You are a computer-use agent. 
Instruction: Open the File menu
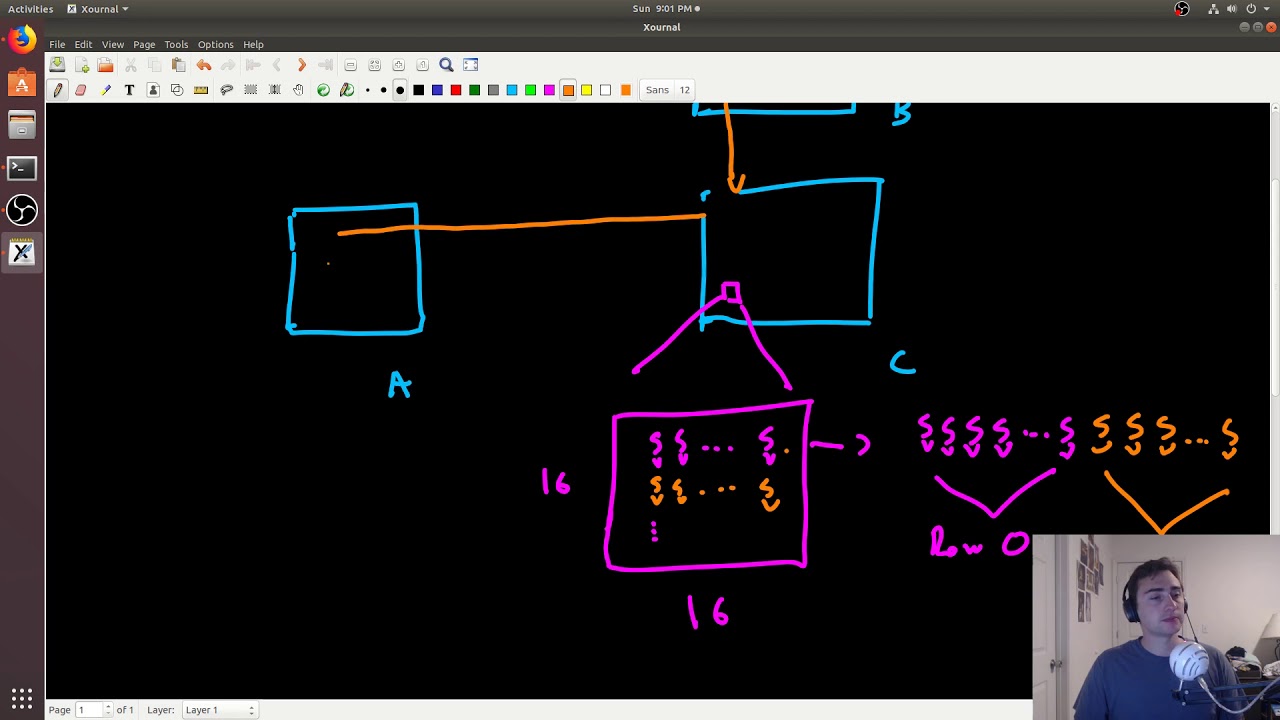pos(57,44)
